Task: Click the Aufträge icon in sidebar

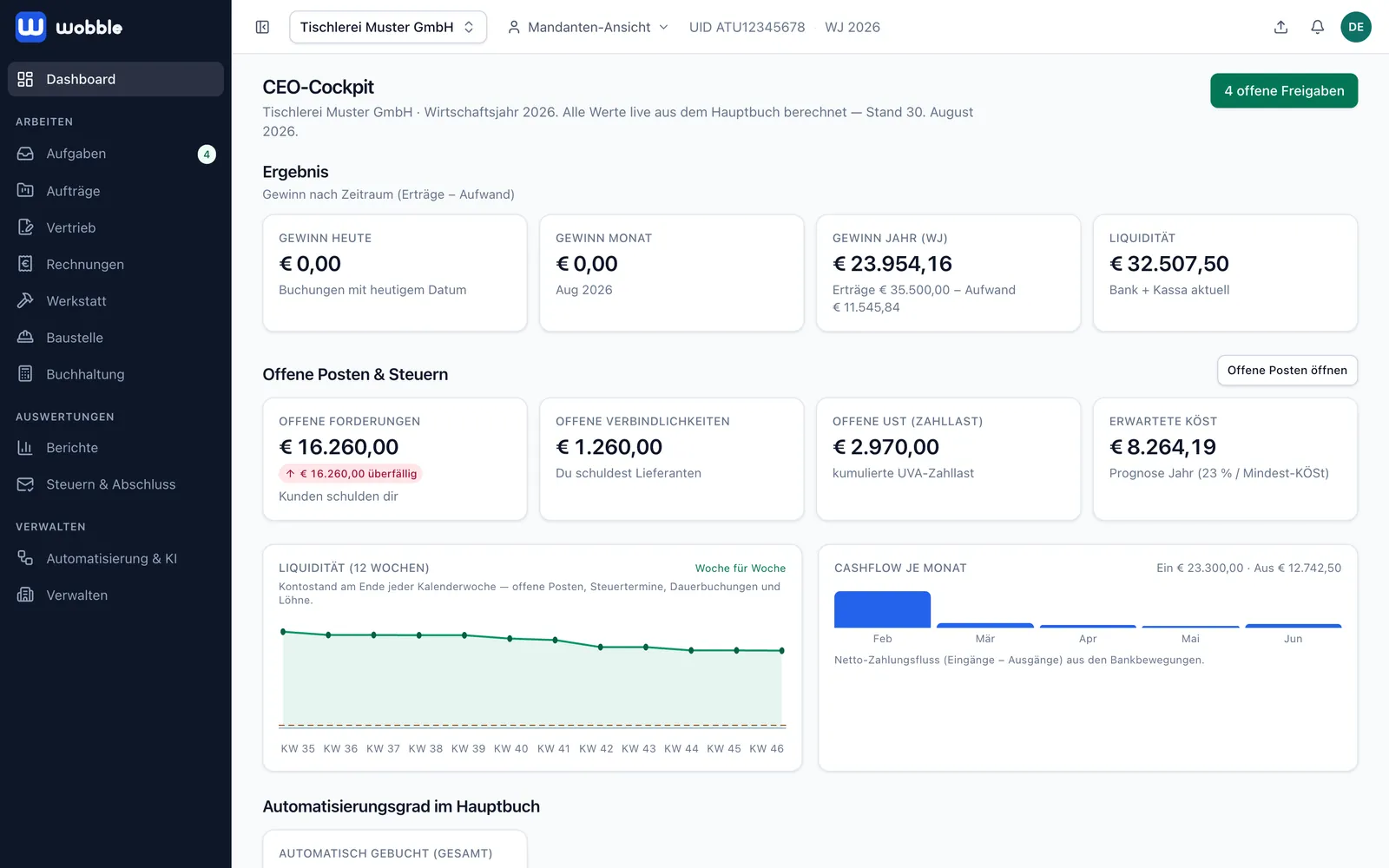Action: [x=25, y=190]
